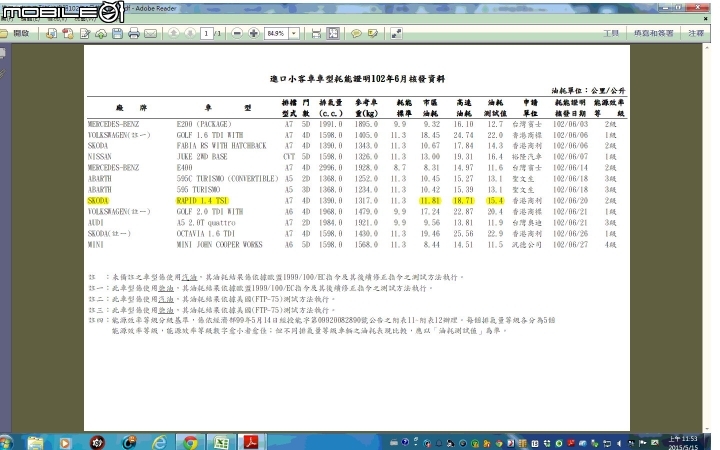This screenshot has height=450, width=720.
Task: Click the system tray volume speaker icon
Action: (619, 444)
